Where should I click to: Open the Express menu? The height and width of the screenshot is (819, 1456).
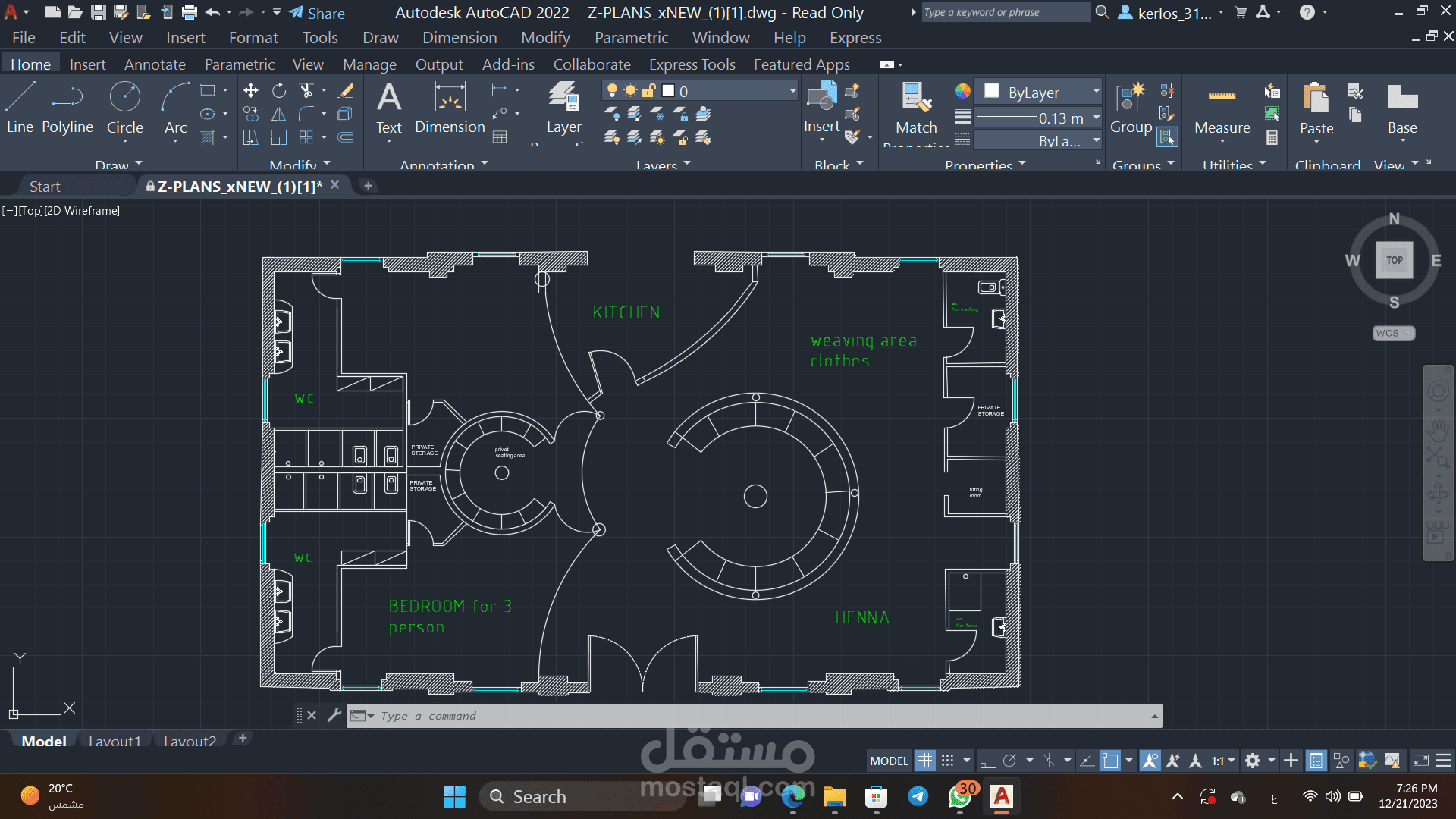[855, 38]
